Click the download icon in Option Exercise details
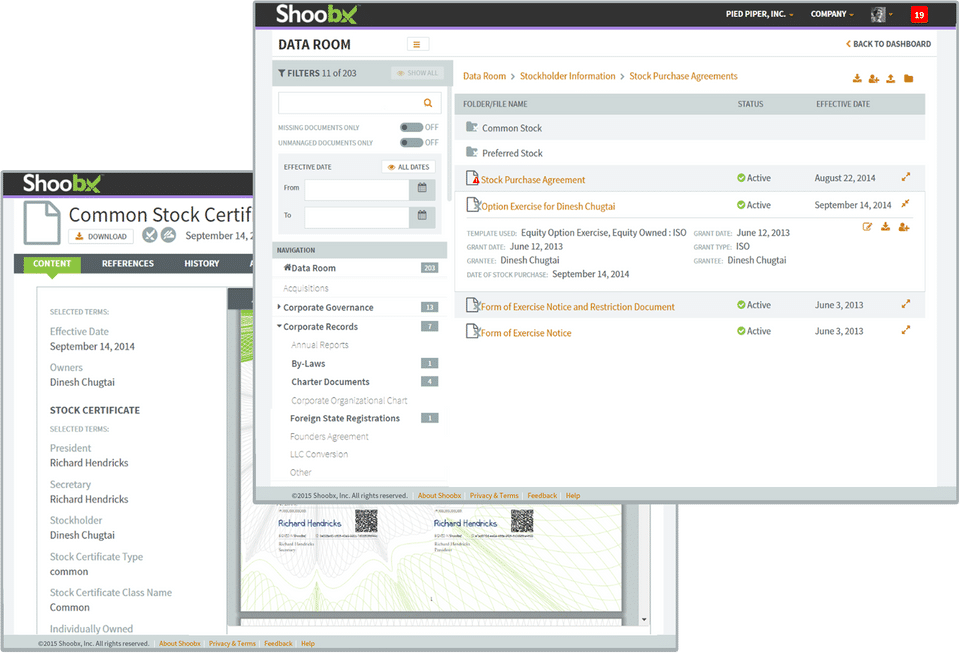The height and width of the screenshot is (653, 960). (885, 227)
